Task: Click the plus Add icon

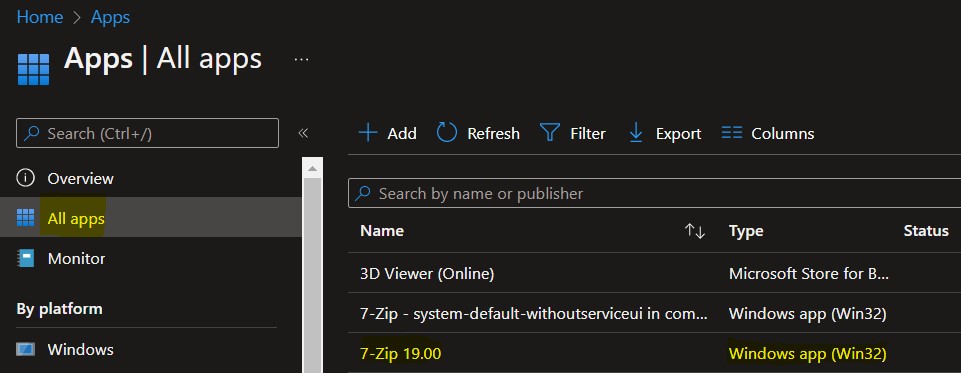Action: pos(368,133)
